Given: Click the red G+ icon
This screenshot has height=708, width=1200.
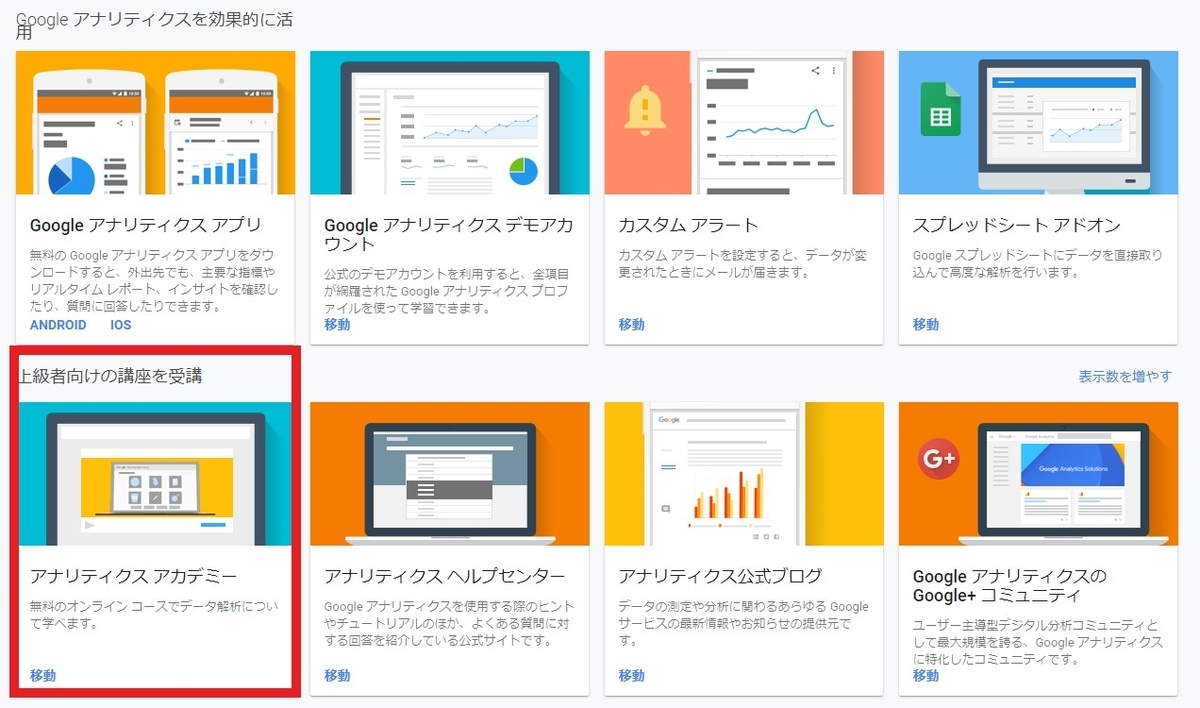Looking at the screenshot, I should 939,459.
